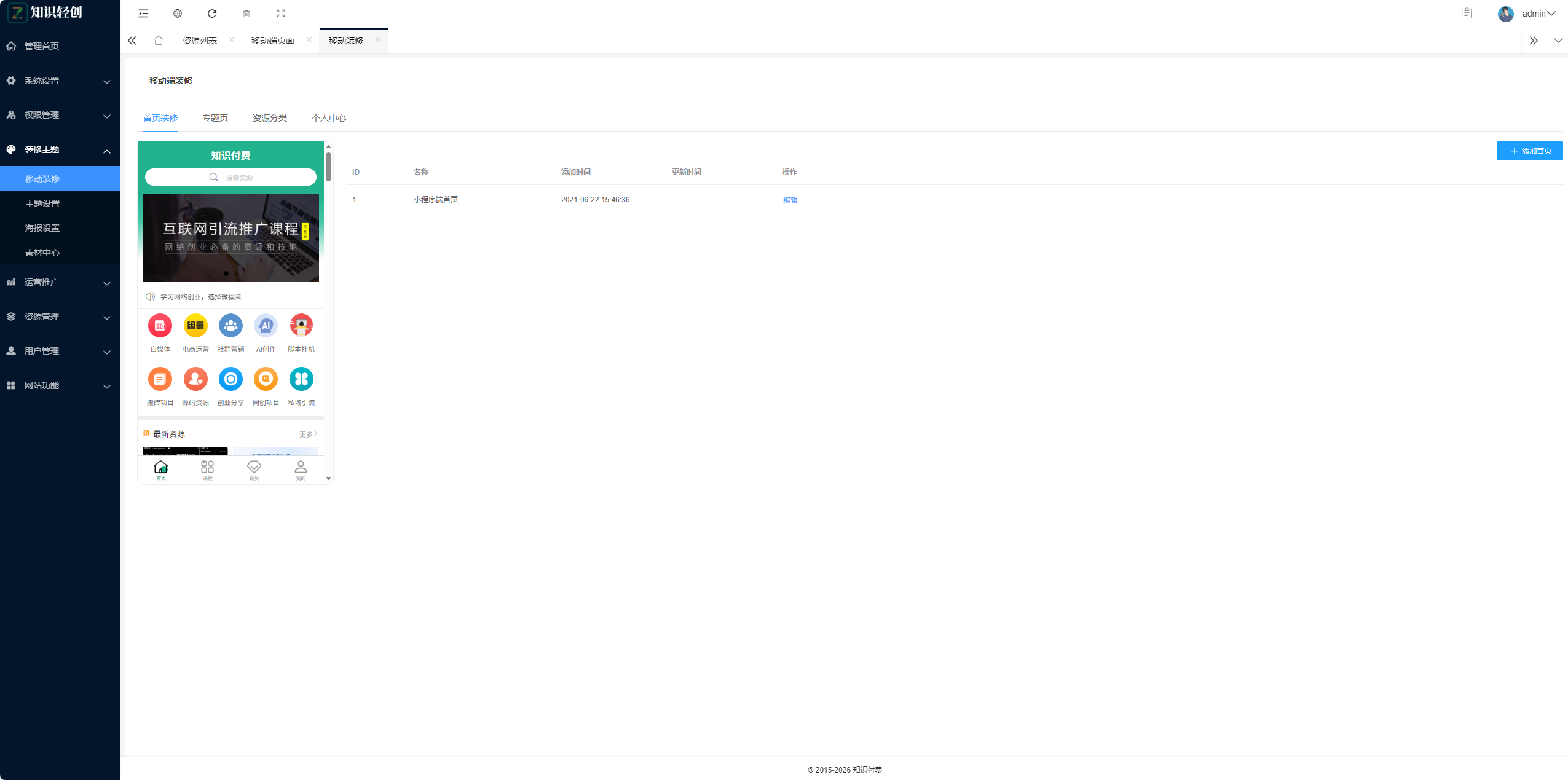The image size is (1568, 780).
Task: Click the 搜索资源 search field in the preview
Action: (231, 177)
